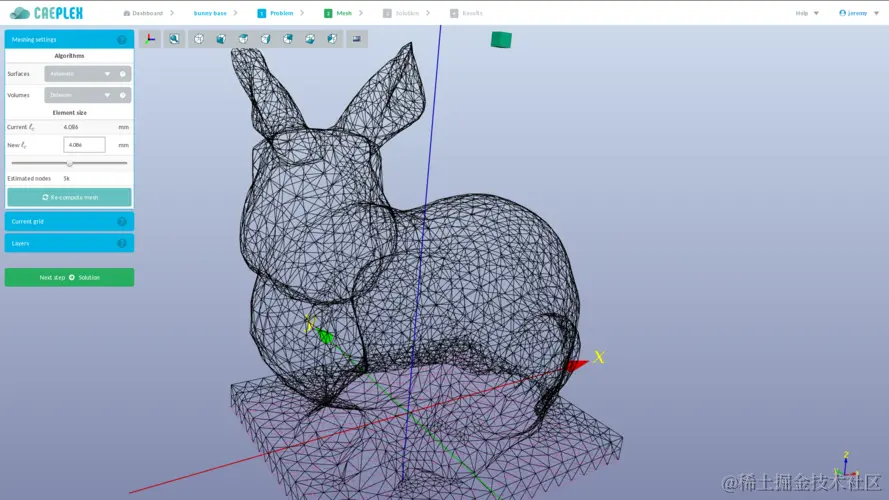
Task: Open the Volumes algorithm dropdown
Action: 81,96
